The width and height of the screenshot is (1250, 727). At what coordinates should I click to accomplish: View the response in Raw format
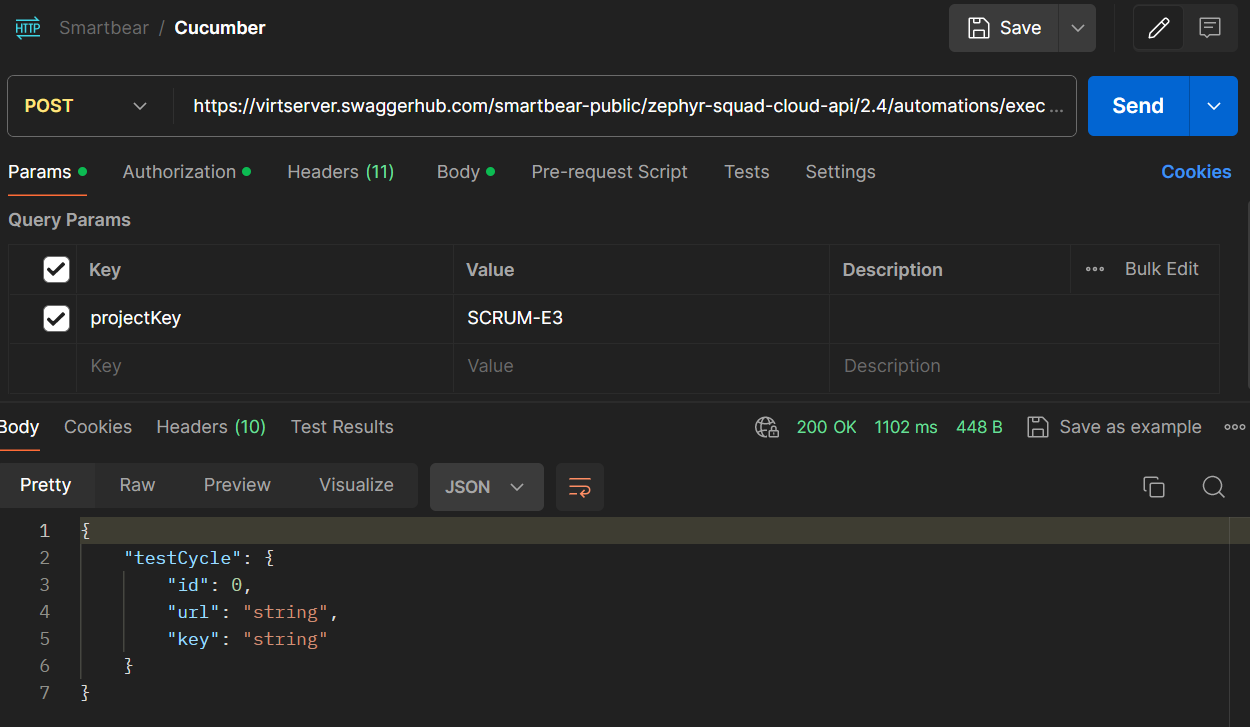(137, 485)
